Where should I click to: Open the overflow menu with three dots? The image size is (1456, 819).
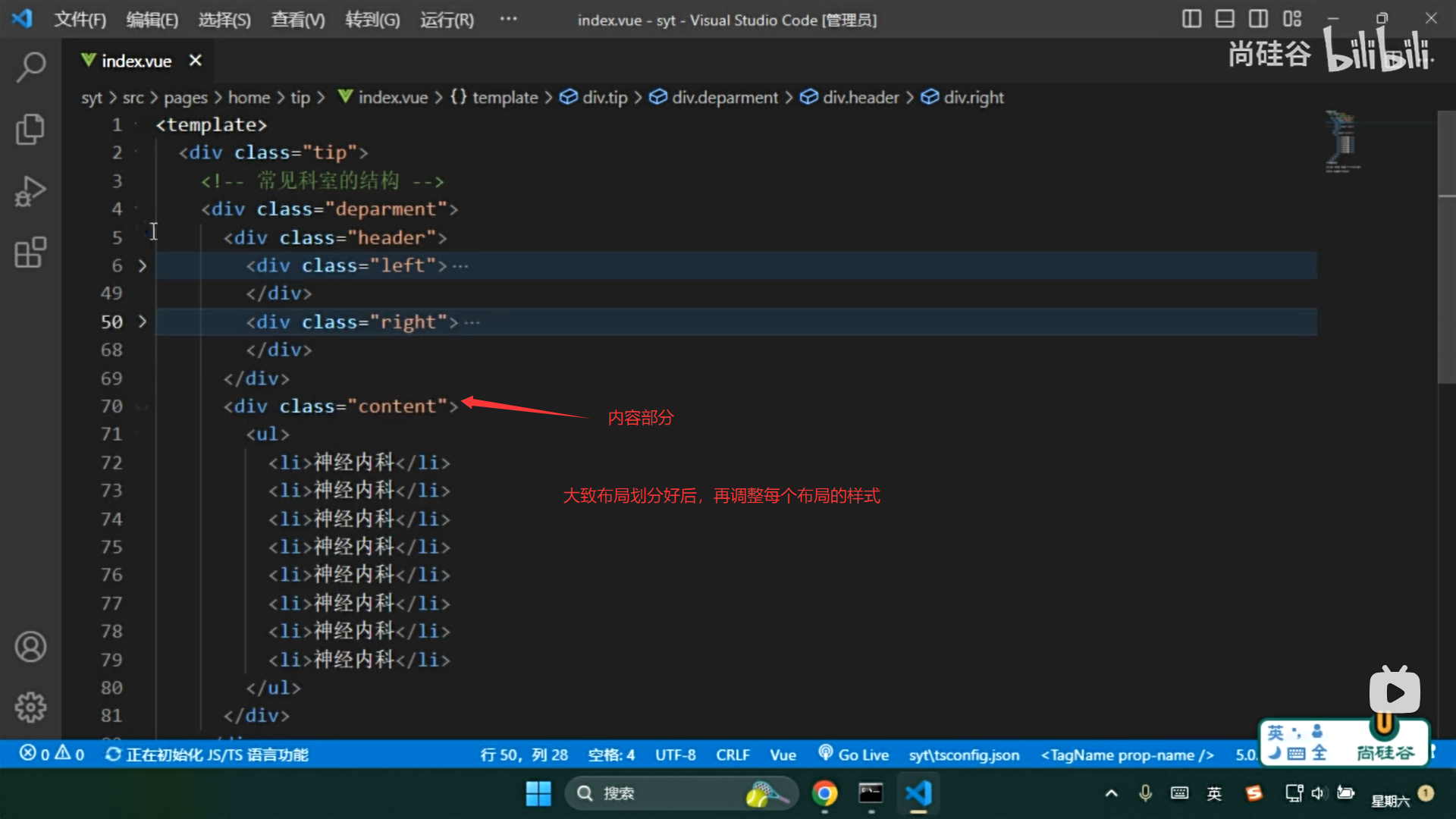tap(508, 19)
